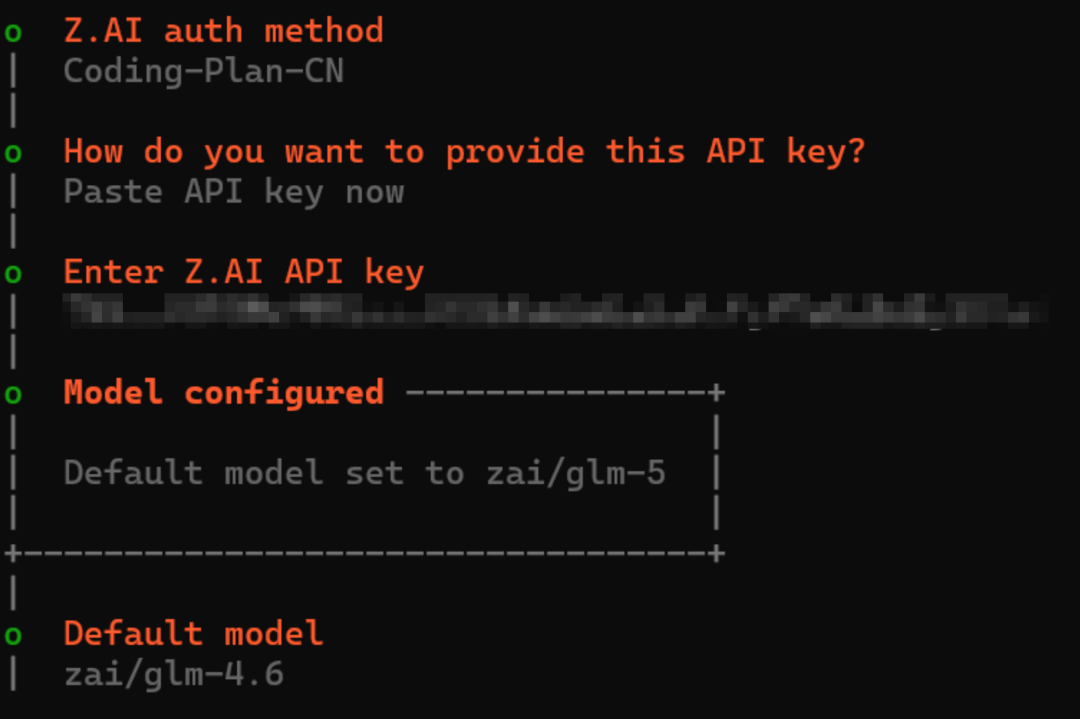
Task: Select the Z.AI auth method heading
Action: [x=223, y=31]
